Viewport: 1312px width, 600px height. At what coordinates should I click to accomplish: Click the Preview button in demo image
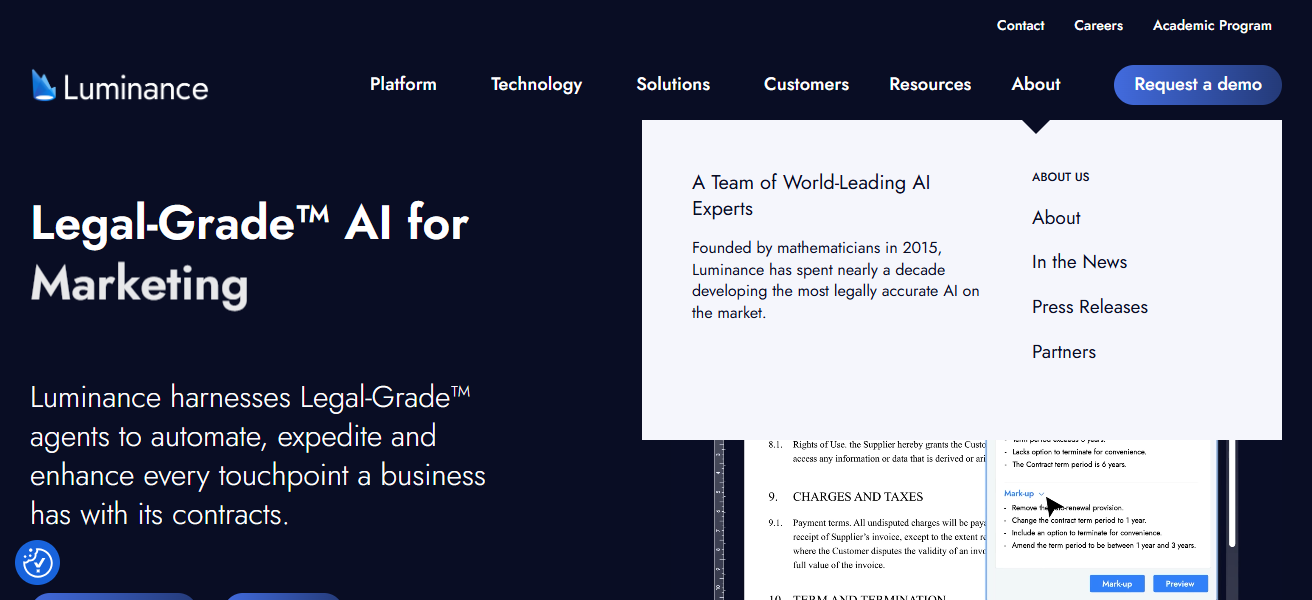pyautogui.click(x=1180, y=583)
